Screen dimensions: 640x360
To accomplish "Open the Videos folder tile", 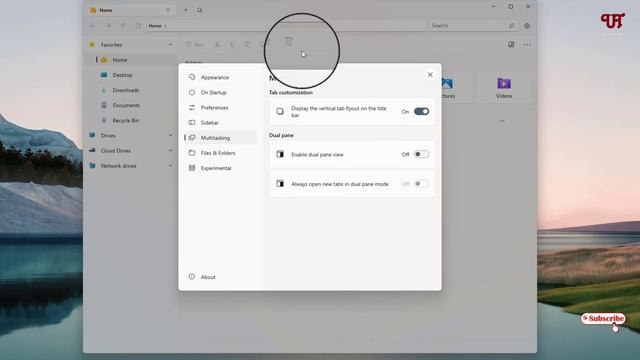I will (x=504, y=87).
